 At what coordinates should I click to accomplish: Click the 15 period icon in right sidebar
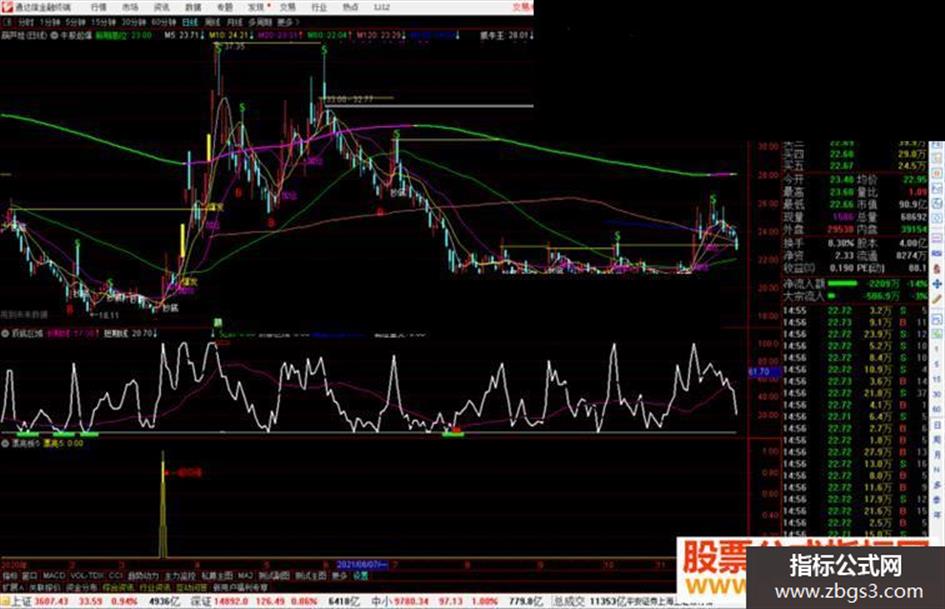point(937,379)
